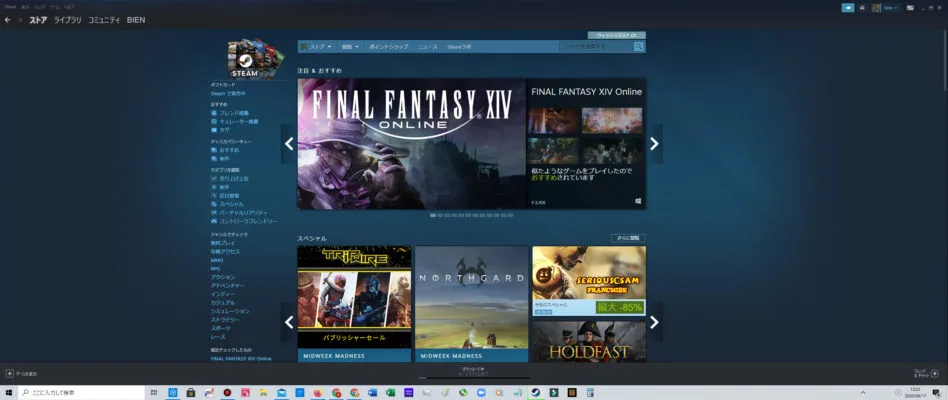The width and height of the screenshot is (948, 400).
Task: Launch Big Picture mode icon
Action: click(909, 7)
